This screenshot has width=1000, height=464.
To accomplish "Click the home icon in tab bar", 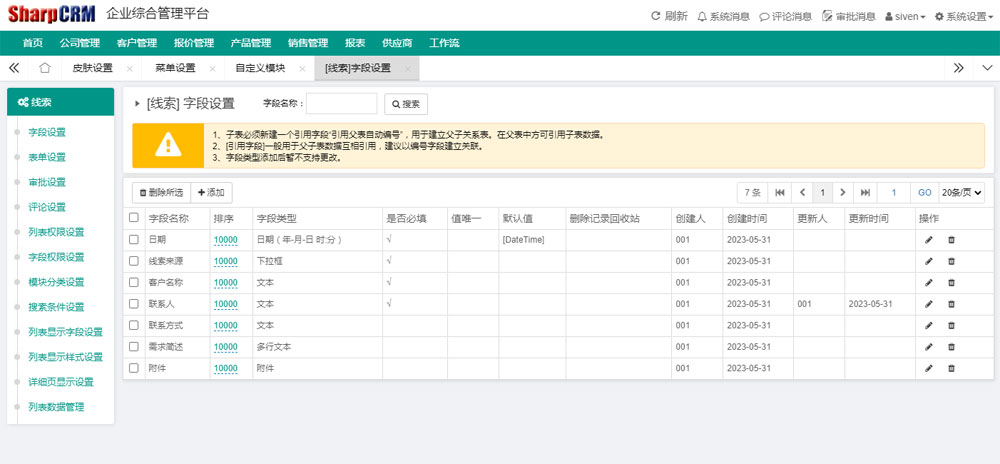I will [x=44, y=68].
